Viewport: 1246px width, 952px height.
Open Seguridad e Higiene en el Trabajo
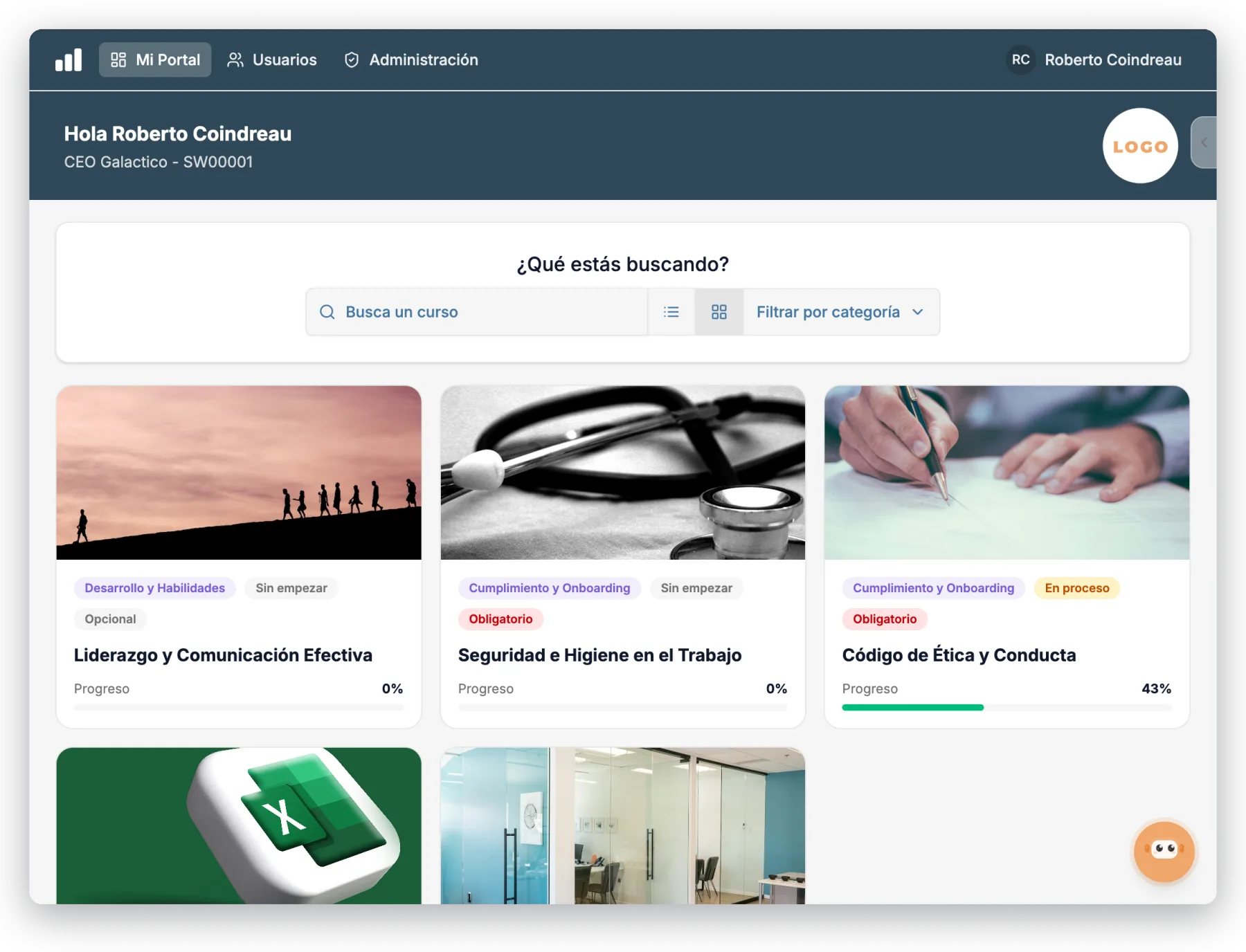pyautogui.click(x=599, y=655)
